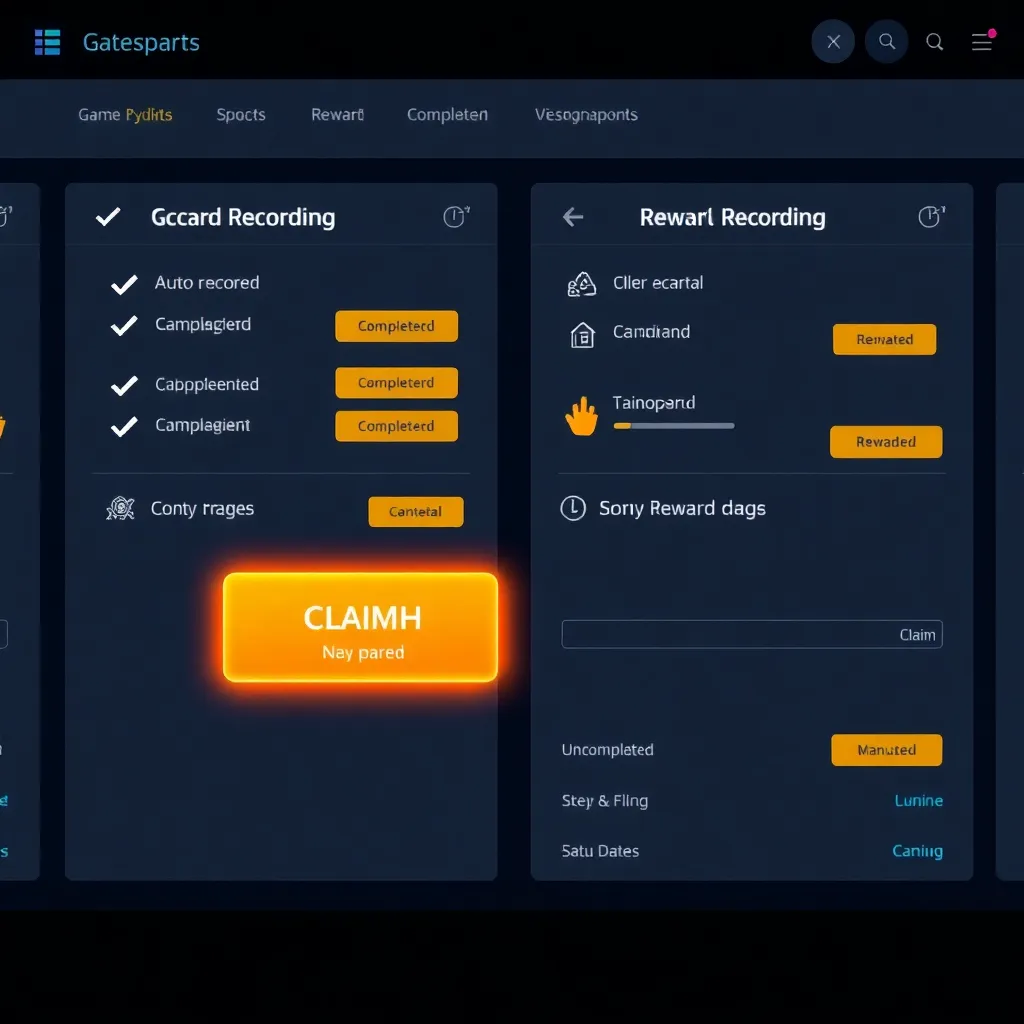Toggle the Auto recored checkmark
Viewport: 1024px width, 1024px height.
(124, 285)
